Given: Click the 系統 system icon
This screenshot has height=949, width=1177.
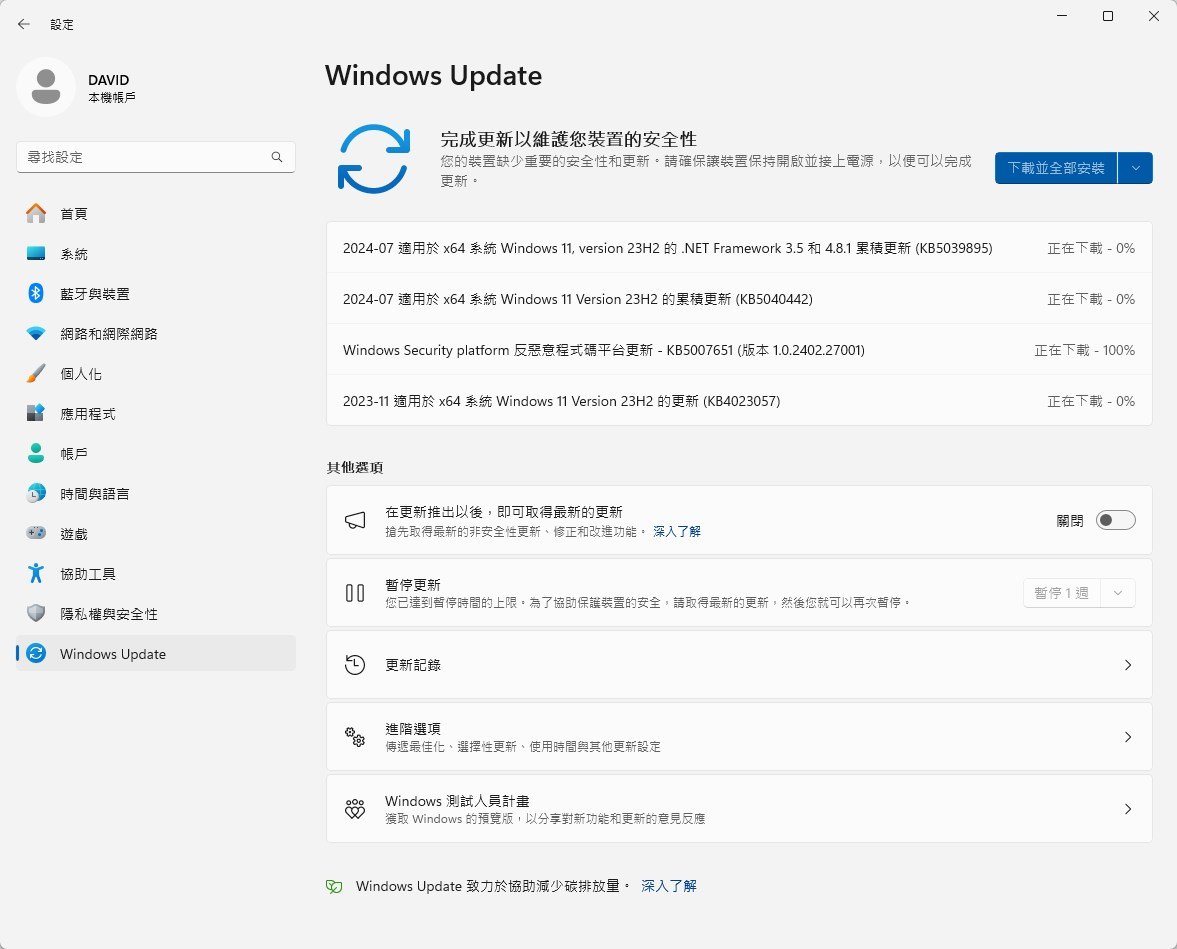Looking at the screenshot, I should tap(36, 254).
